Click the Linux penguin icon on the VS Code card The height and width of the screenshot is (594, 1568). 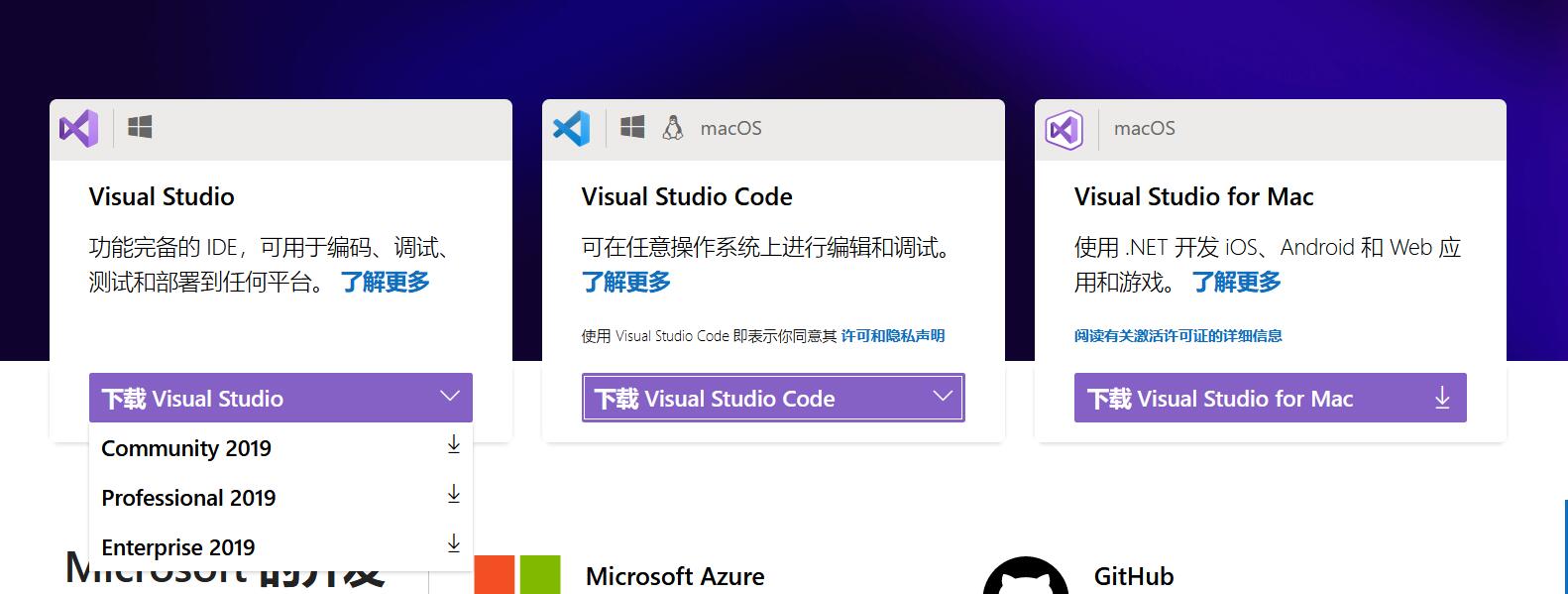[x=673, y=128]
